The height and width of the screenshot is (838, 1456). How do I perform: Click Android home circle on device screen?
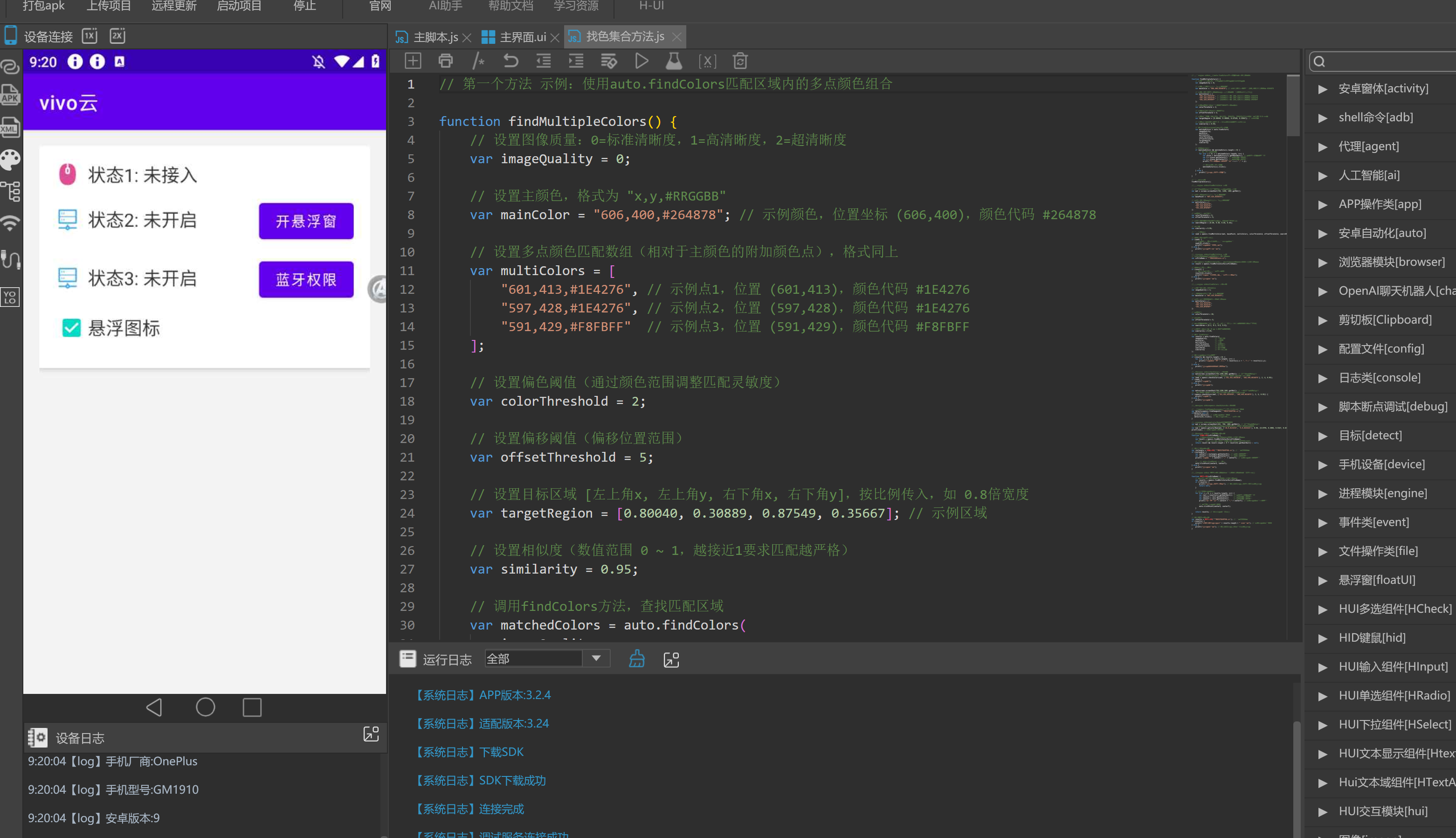[x=206, y=707]
